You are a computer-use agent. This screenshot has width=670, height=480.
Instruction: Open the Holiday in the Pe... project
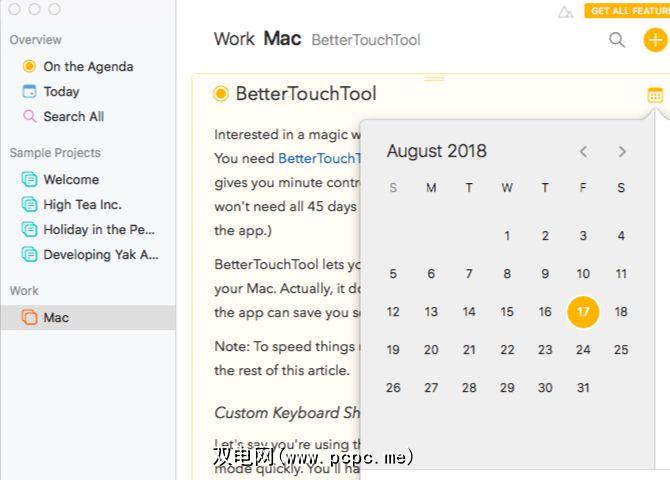pos(88,230)
